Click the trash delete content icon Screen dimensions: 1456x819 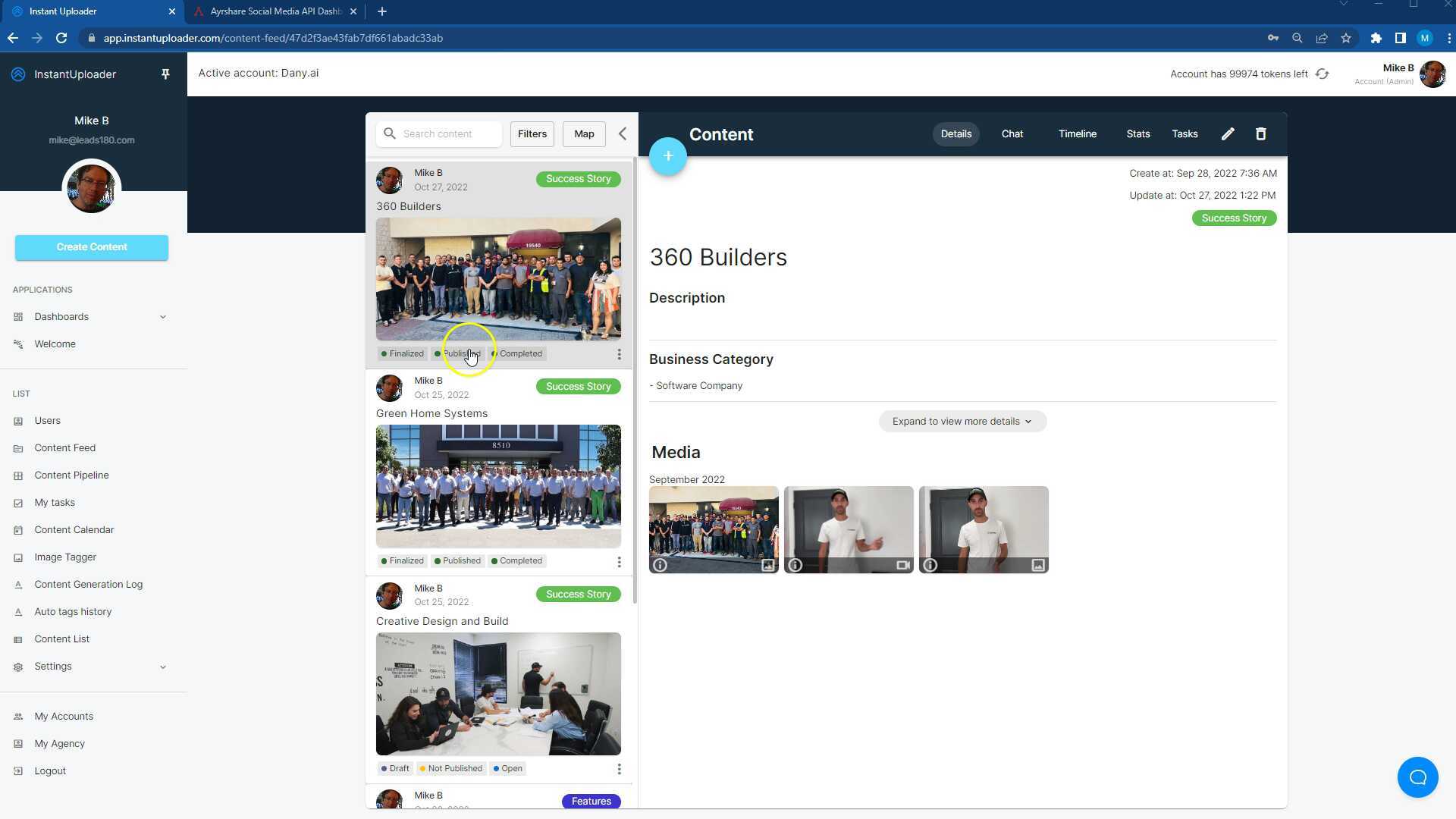tap(1260, 134)
